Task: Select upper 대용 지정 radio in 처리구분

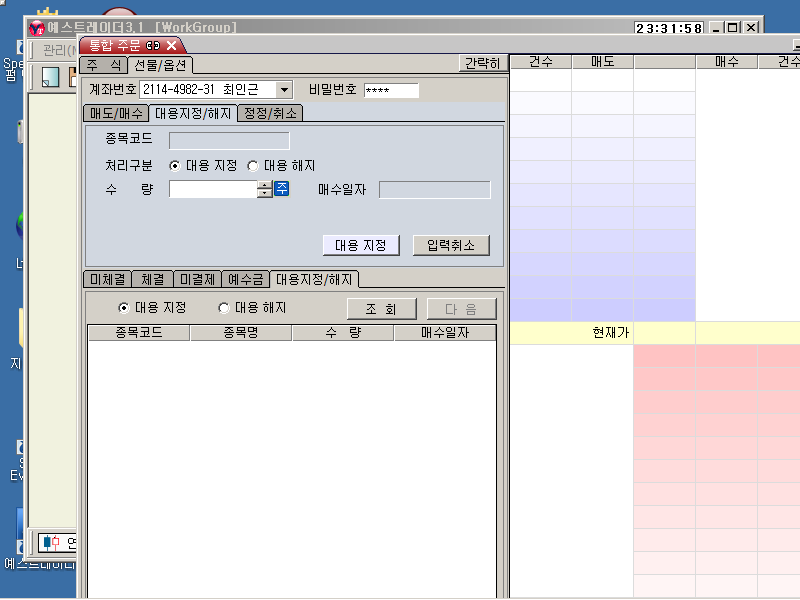Action: coord(175,166)
